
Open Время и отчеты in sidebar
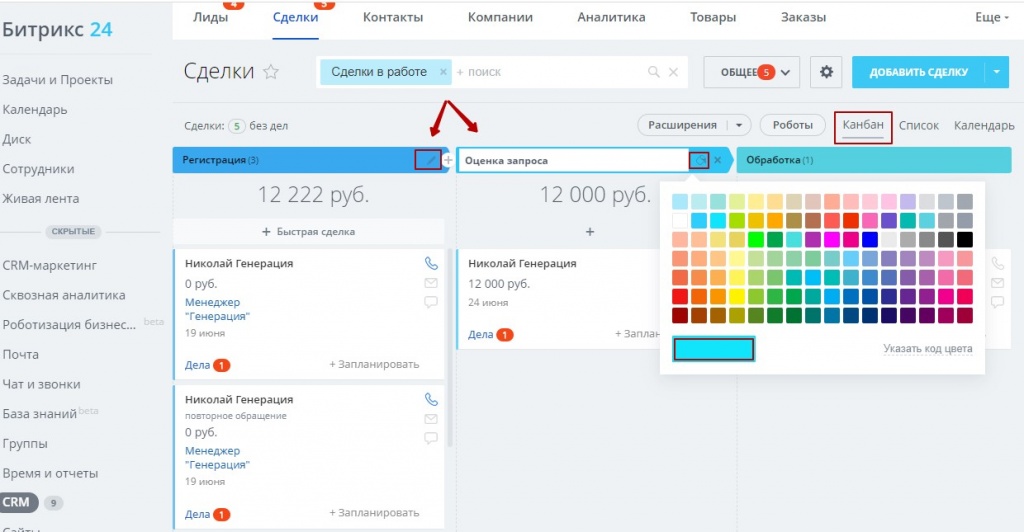coord(50,473)
